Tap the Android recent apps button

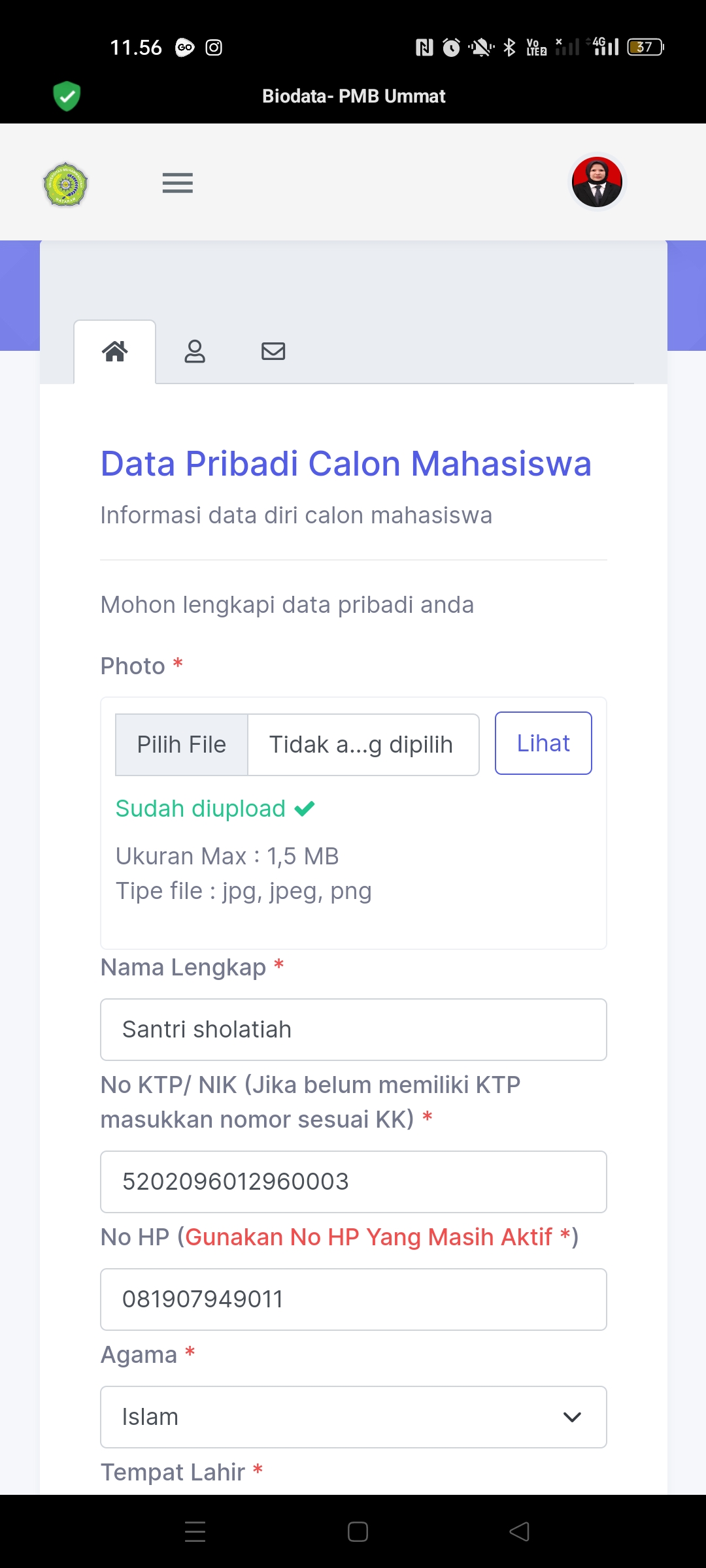click(x=195, y=1531)
